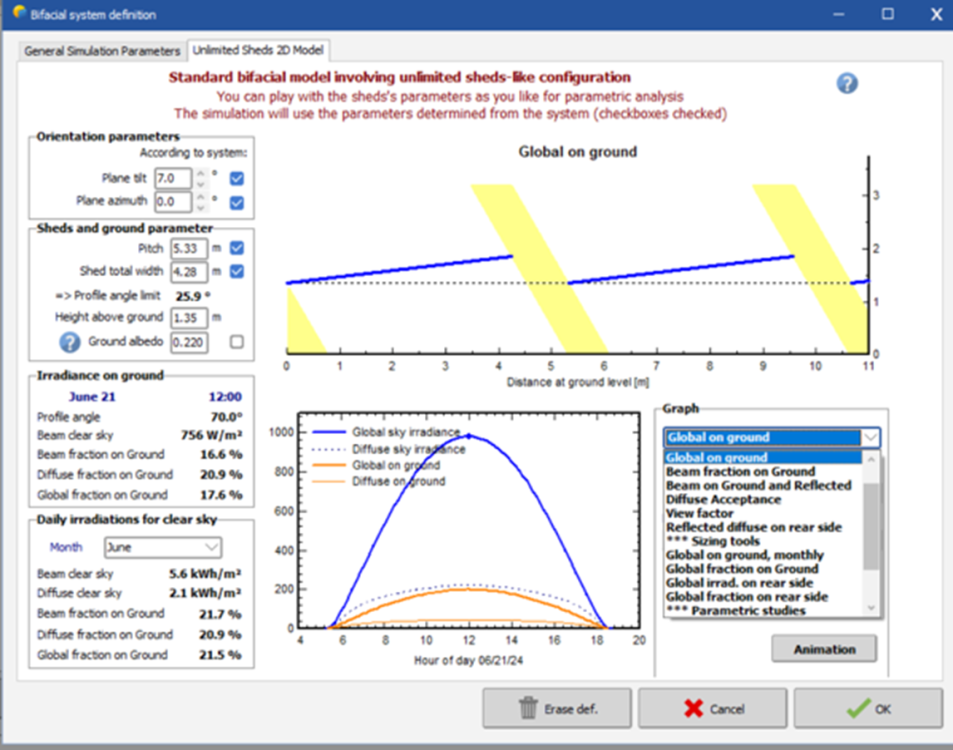Switch to General Simulation Parameters tab
This screenshot has width=953, height=750.
[x=102, y=50]
